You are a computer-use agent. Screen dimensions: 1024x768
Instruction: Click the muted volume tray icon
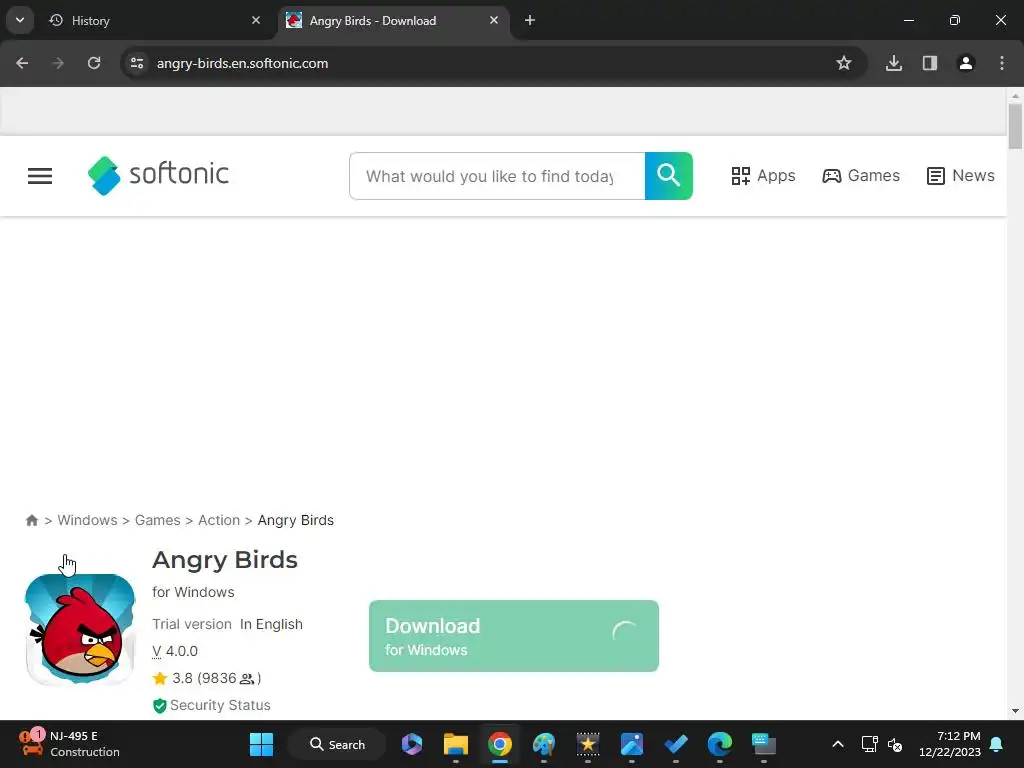[x=895, y=744]
